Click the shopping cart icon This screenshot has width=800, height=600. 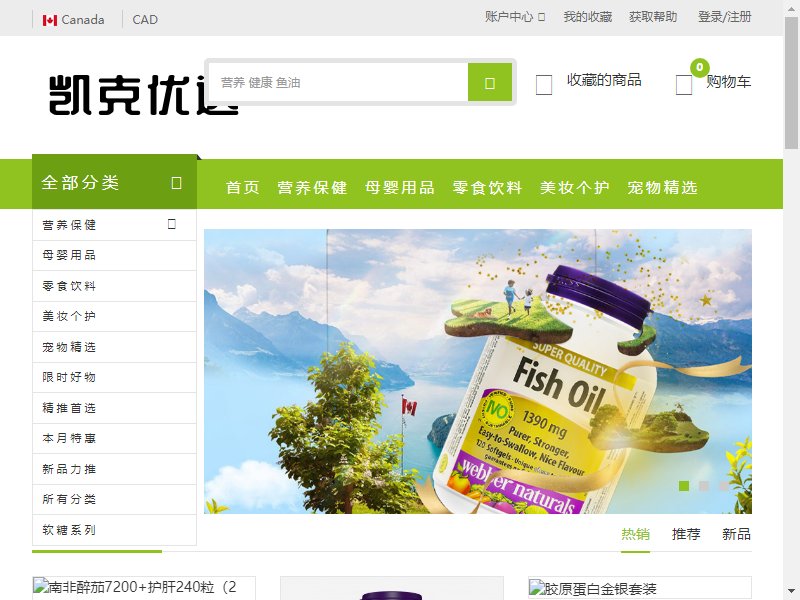[684, 85]
